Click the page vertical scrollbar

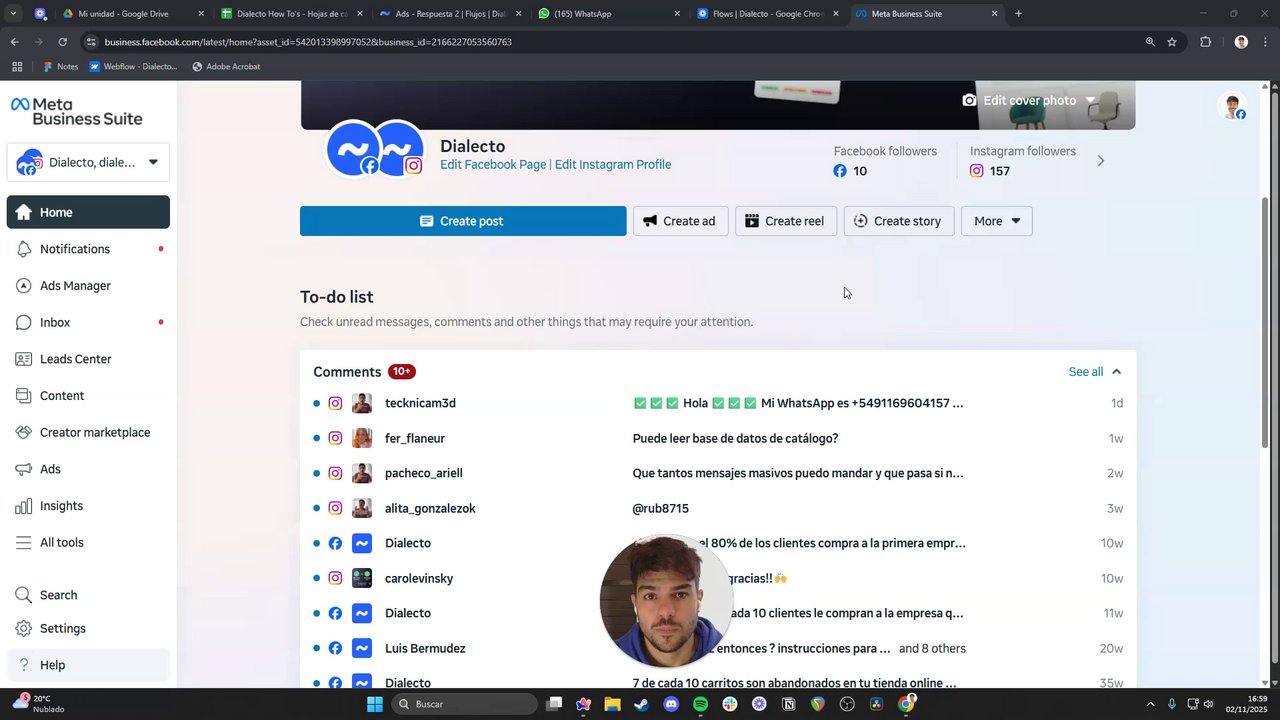(x=1266, y=320)
